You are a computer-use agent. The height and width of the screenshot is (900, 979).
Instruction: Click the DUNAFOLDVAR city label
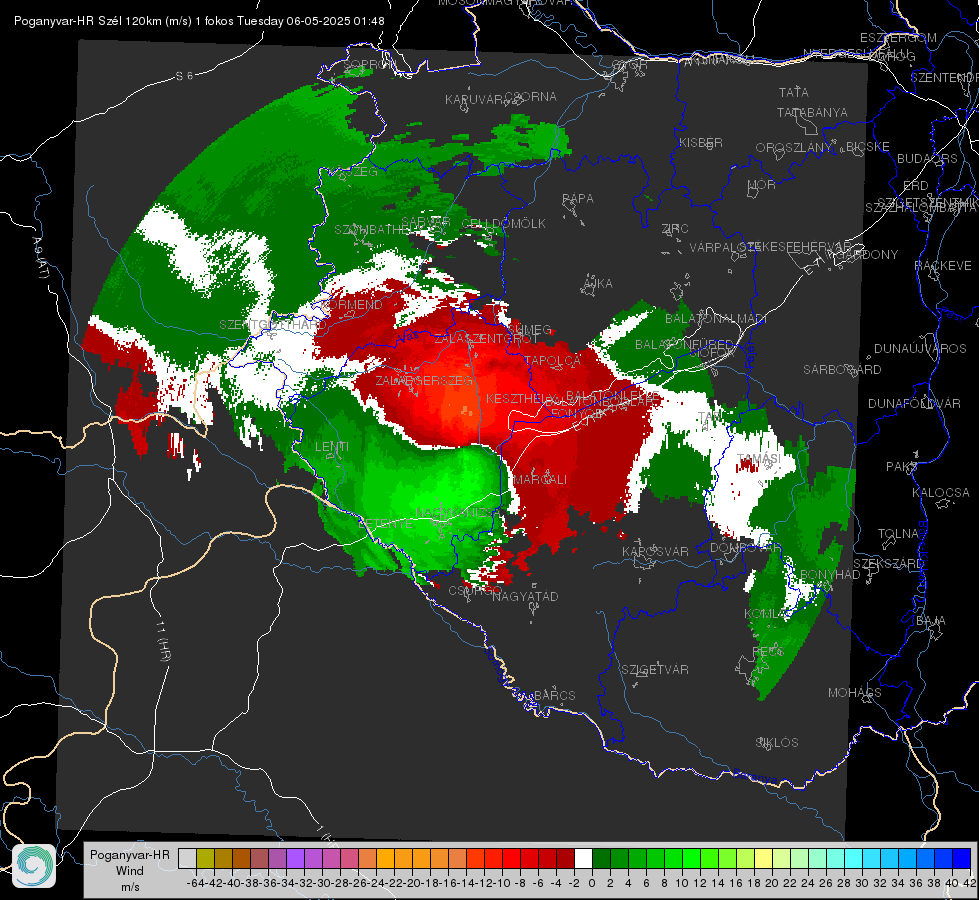[914, 403]
